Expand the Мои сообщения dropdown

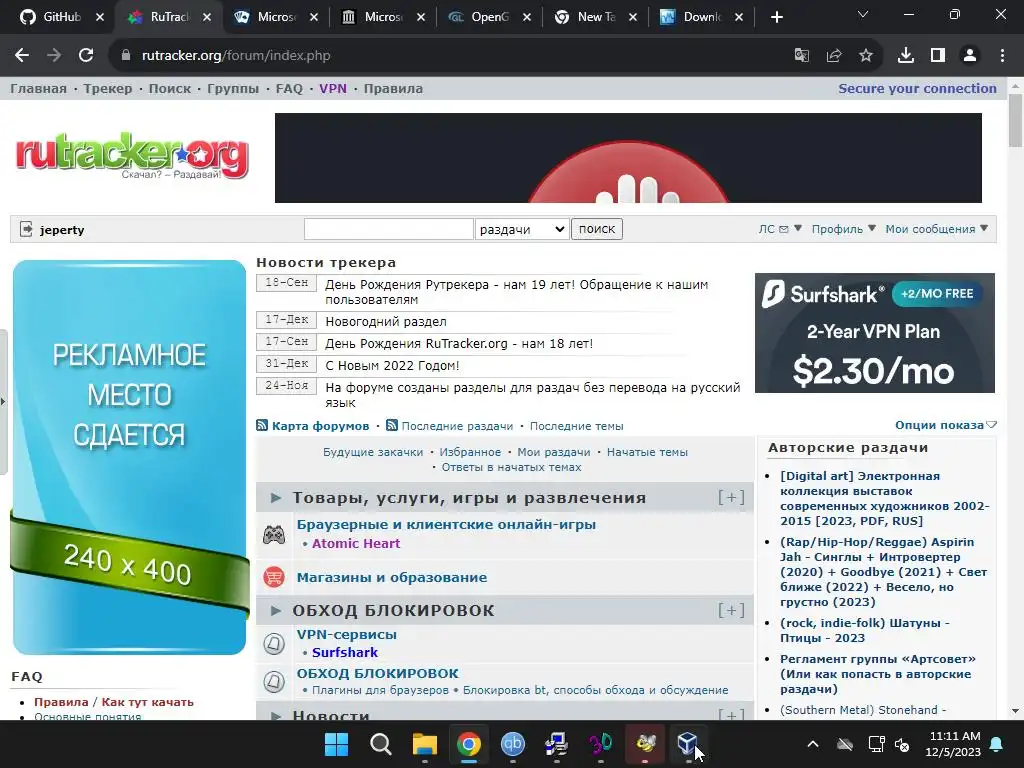tap(936, 229)
